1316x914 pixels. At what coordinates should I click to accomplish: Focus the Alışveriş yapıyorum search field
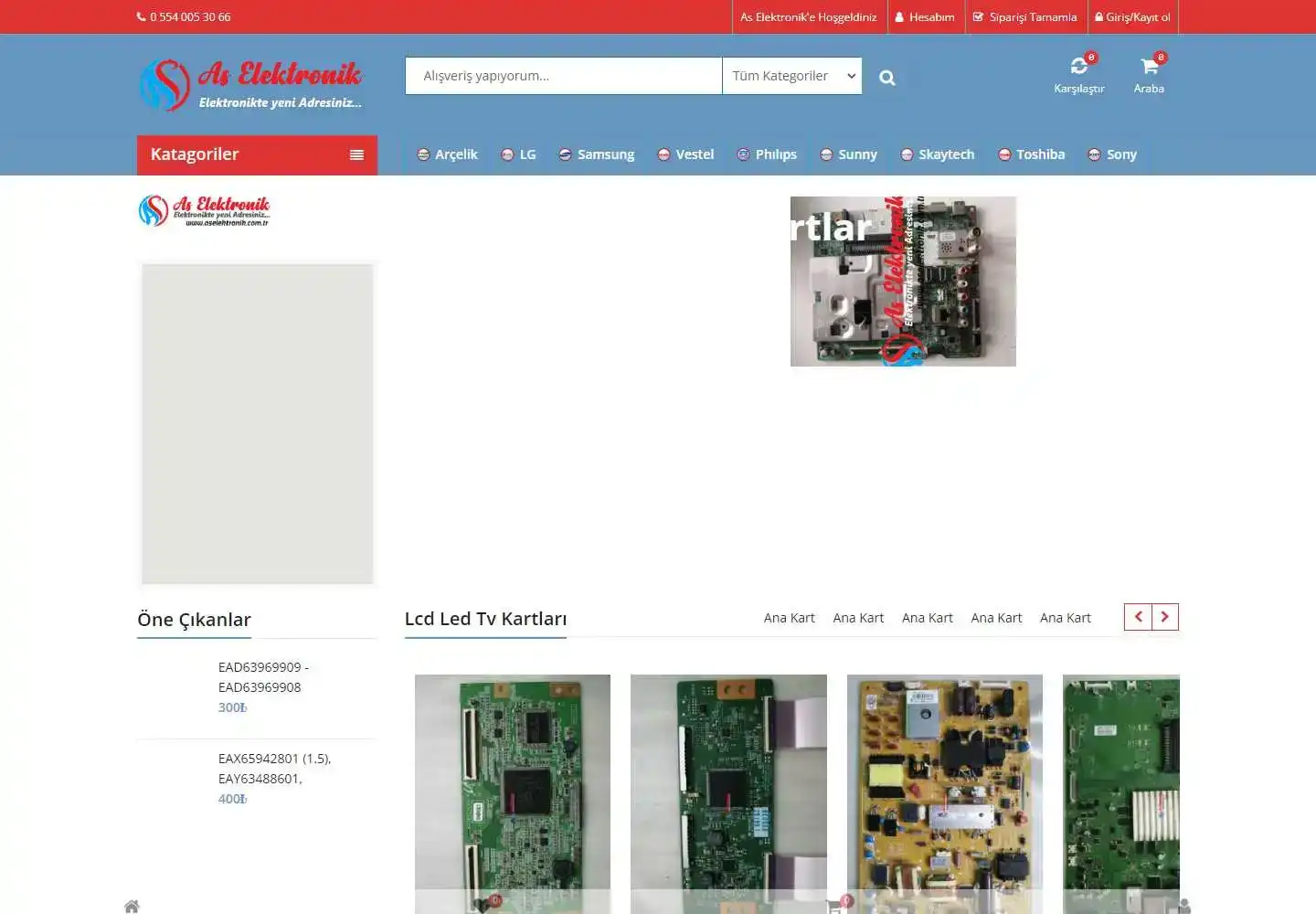(563, 76)
